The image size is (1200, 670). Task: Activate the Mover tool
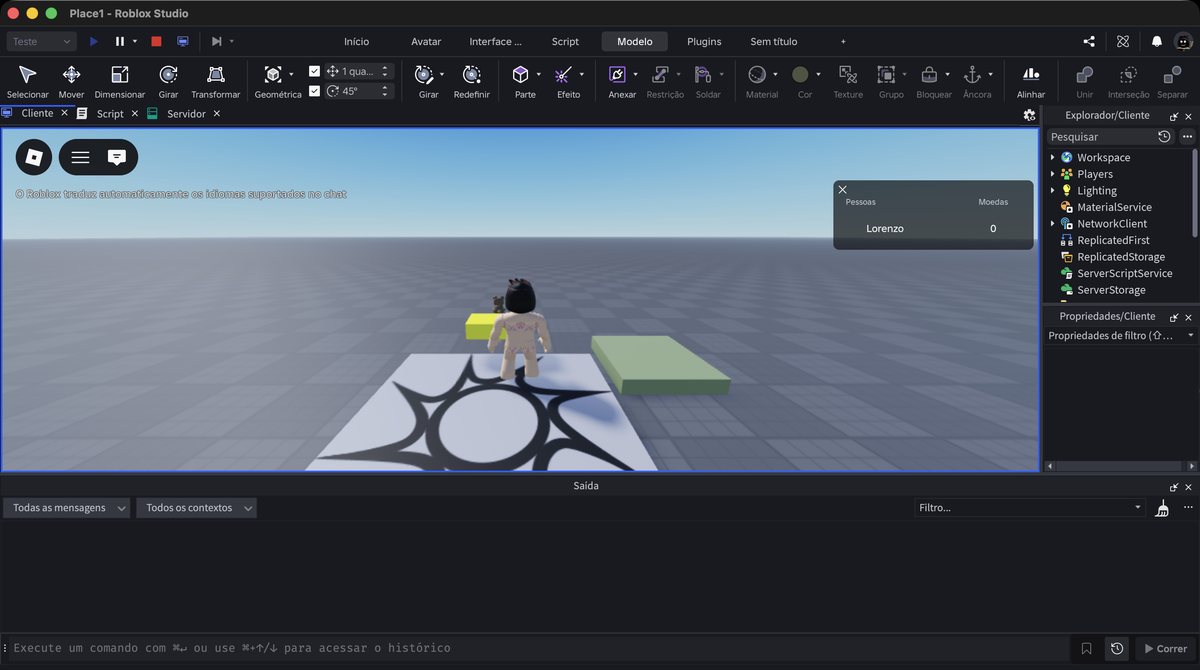pyautogui.click(x=71, y=75)
